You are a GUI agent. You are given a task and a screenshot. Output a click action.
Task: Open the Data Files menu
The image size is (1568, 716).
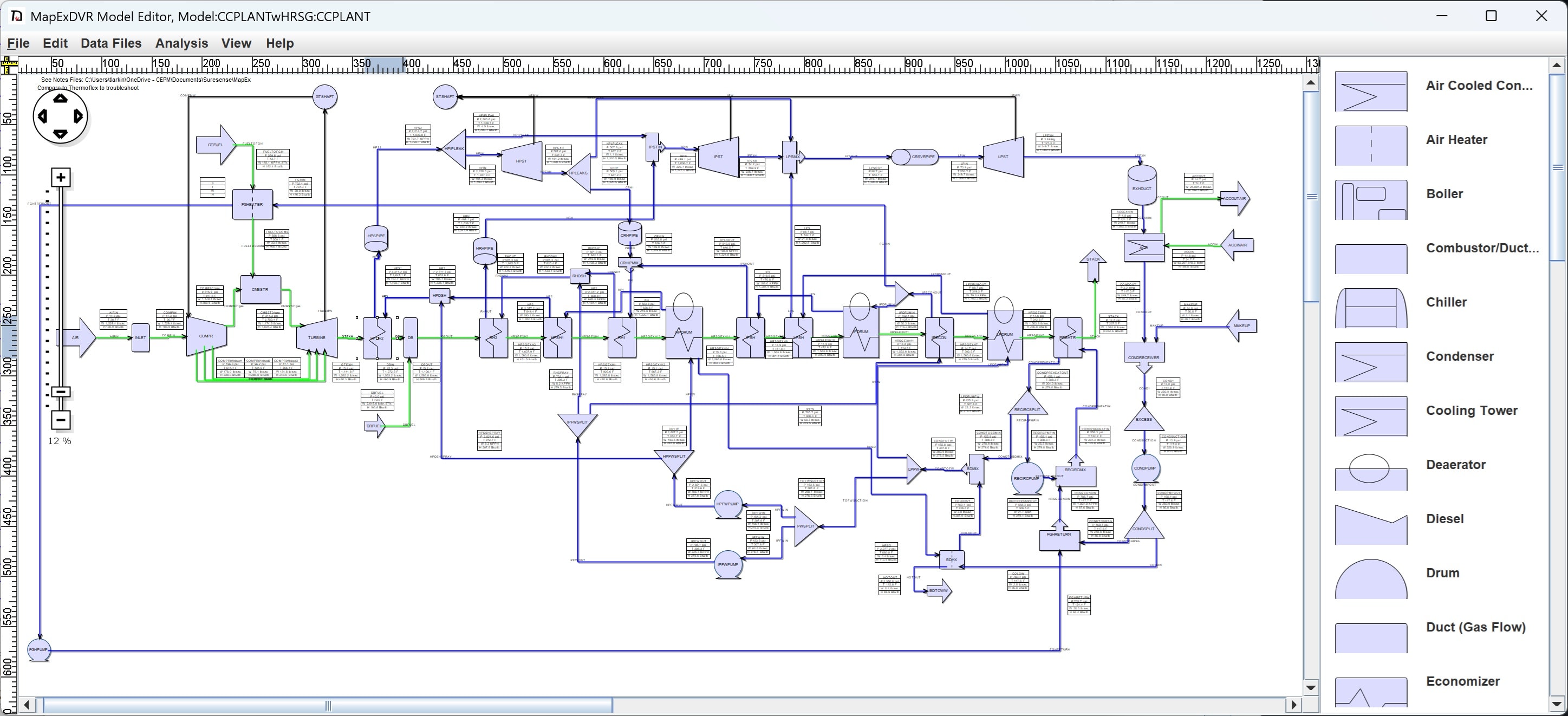(x=111, y=43)
